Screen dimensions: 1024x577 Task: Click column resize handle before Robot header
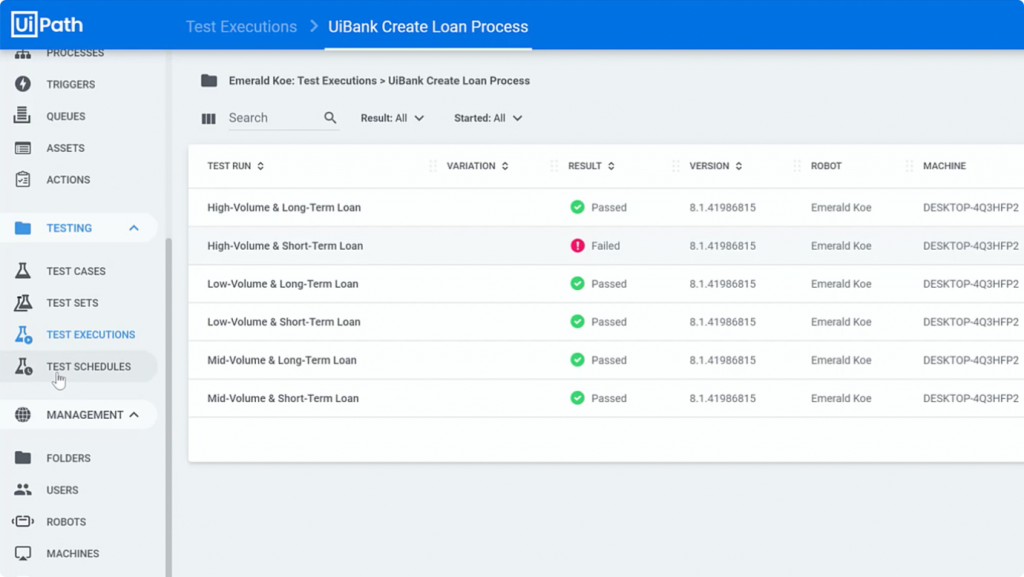[797, 166]
